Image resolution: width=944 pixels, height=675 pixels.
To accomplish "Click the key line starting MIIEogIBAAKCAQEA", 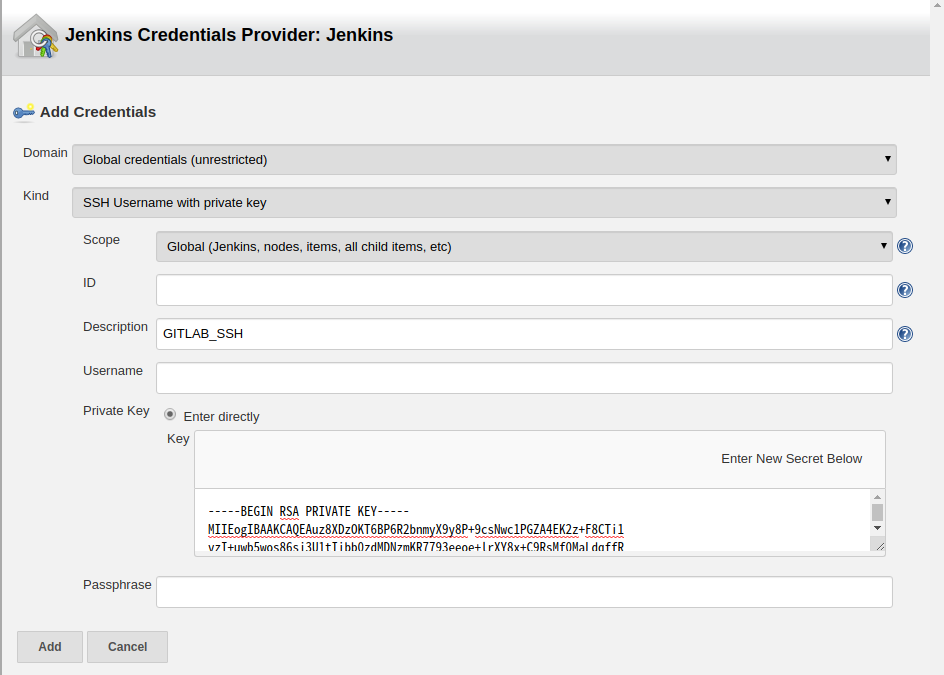I will tap(415, 529).
